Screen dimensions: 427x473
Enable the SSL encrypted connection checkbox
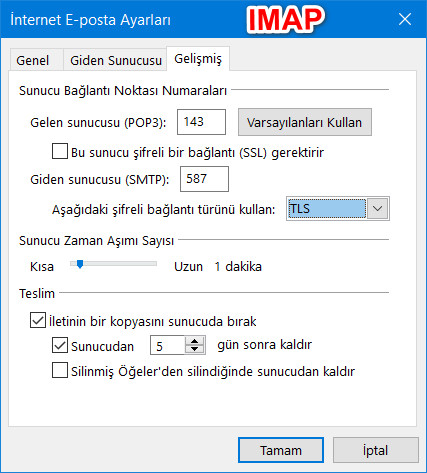[x=60, y=151]
